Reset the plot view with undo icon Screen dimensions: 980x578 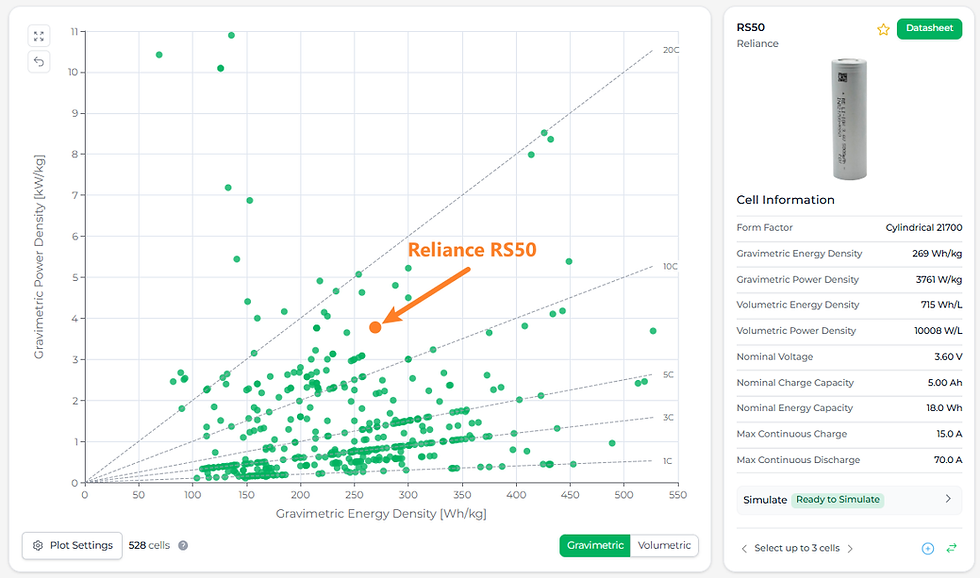click(x=39, y=61)
